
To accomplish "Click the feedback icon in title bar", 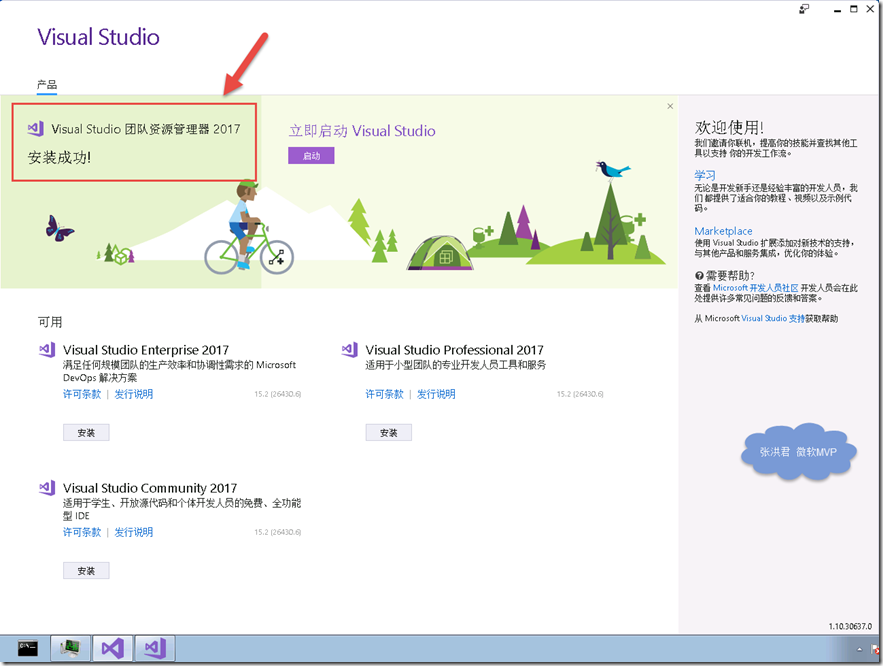I will tap(804, 9).
